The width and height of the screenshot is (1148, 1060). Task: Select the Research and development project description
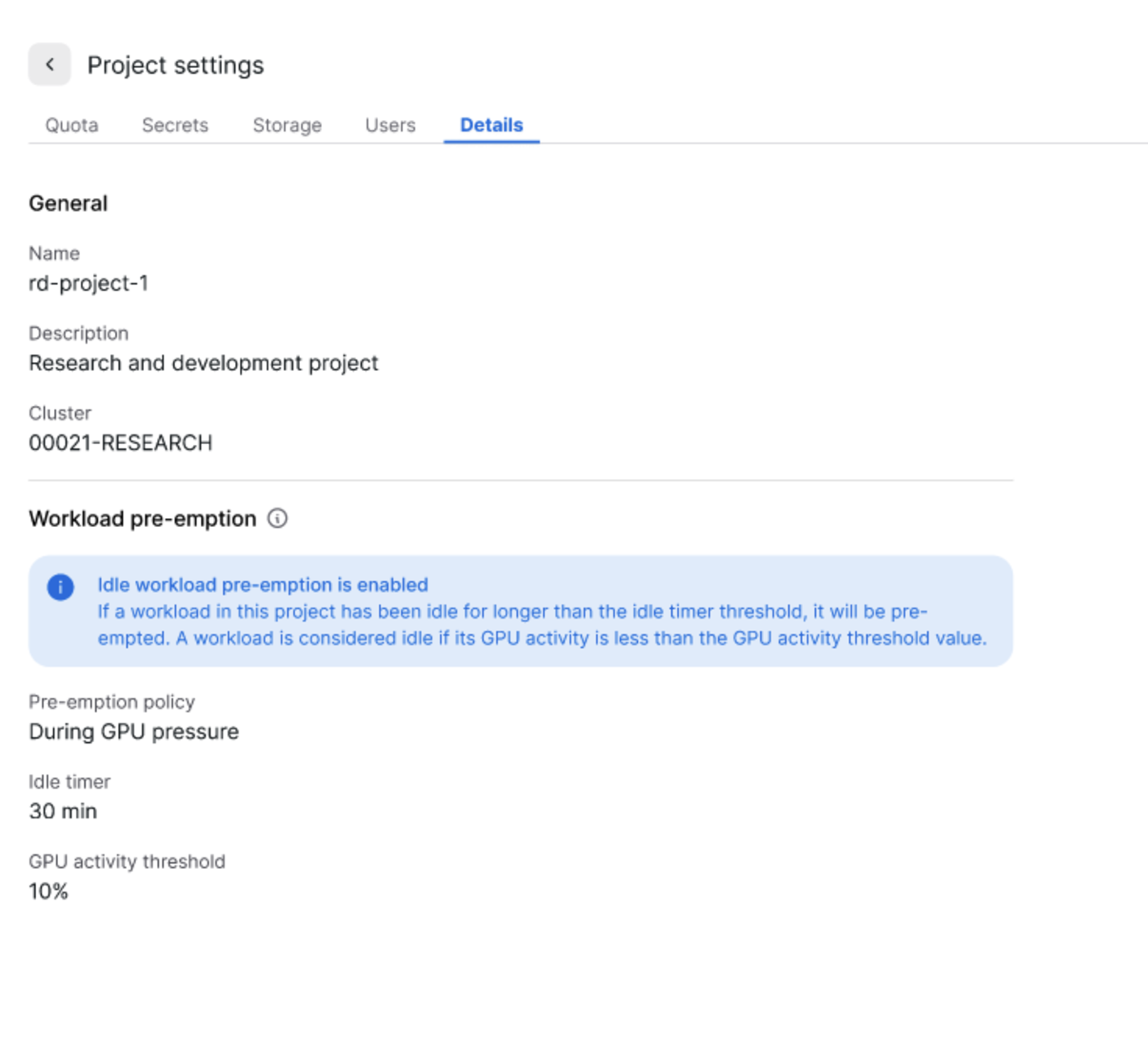point(204,363)
